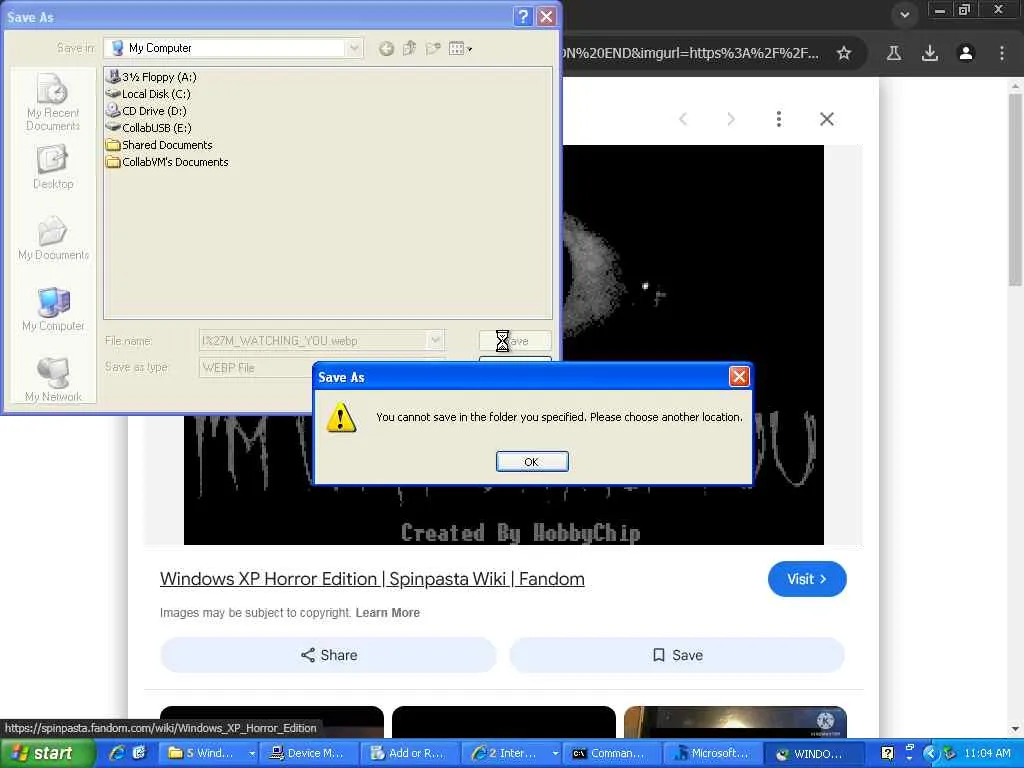The image size is (1024, 768).
Task: Switch to WINDO... Chrome taskbar button
Action: tap(812, 753)
